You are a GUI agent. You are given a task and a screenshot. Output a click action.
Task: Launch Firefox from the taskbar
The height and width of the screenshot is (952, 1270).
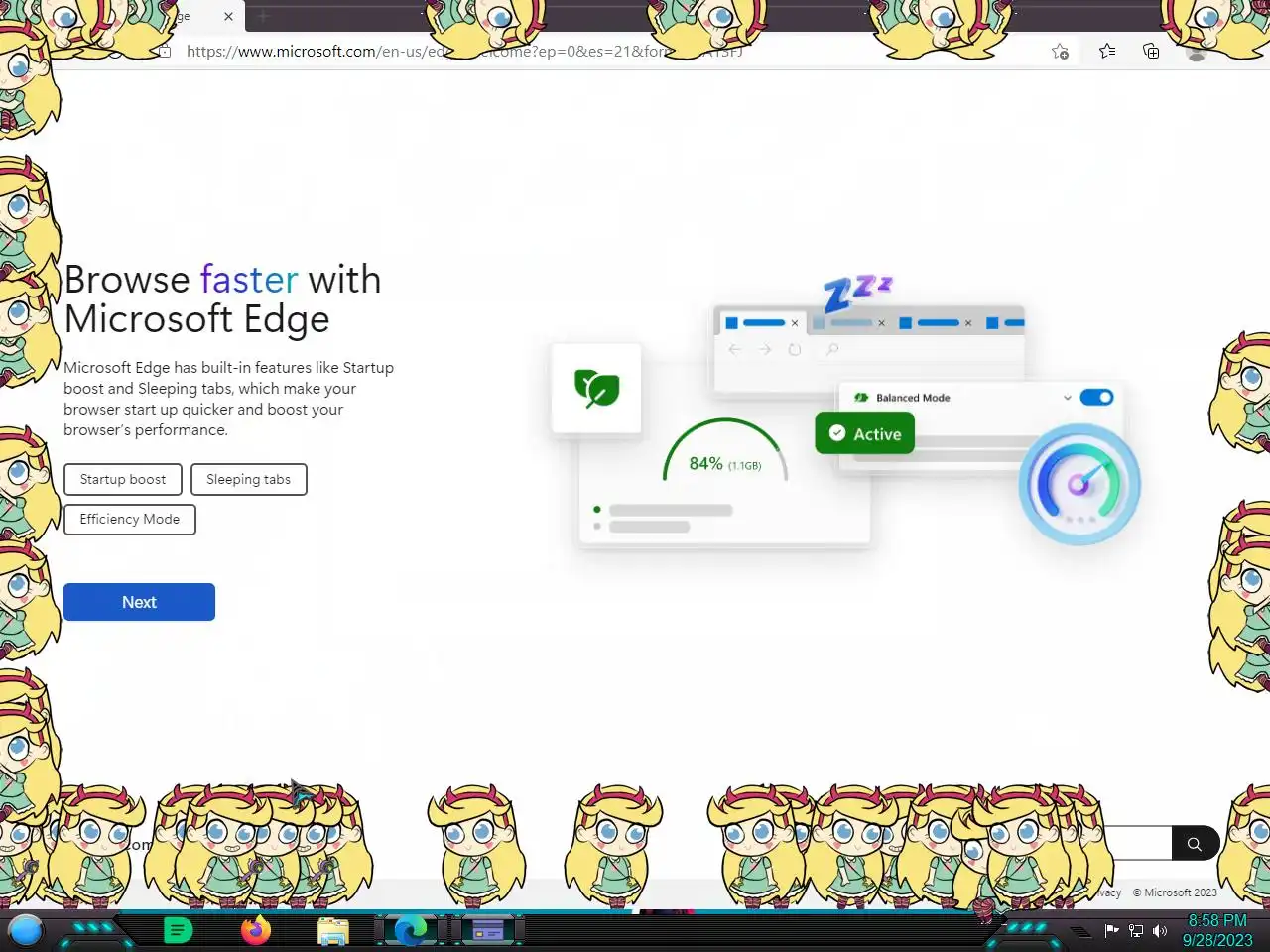256,930
